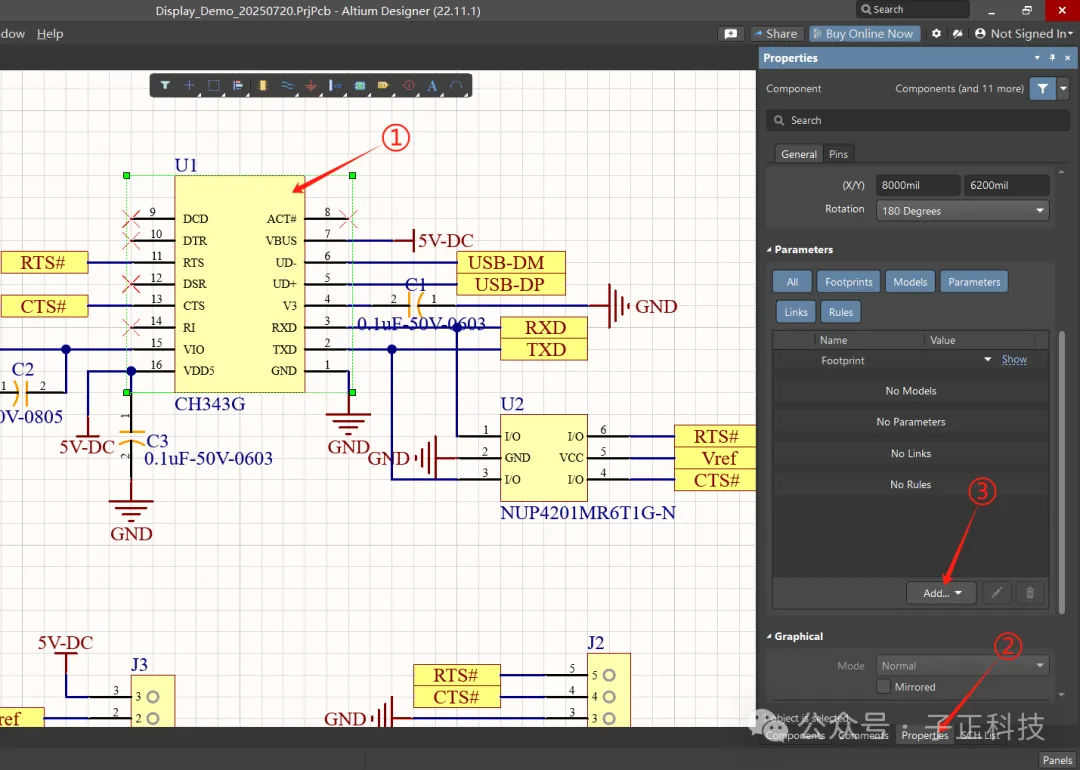
Task: Click the server connection status icon
Action: (x=957, y=34)
